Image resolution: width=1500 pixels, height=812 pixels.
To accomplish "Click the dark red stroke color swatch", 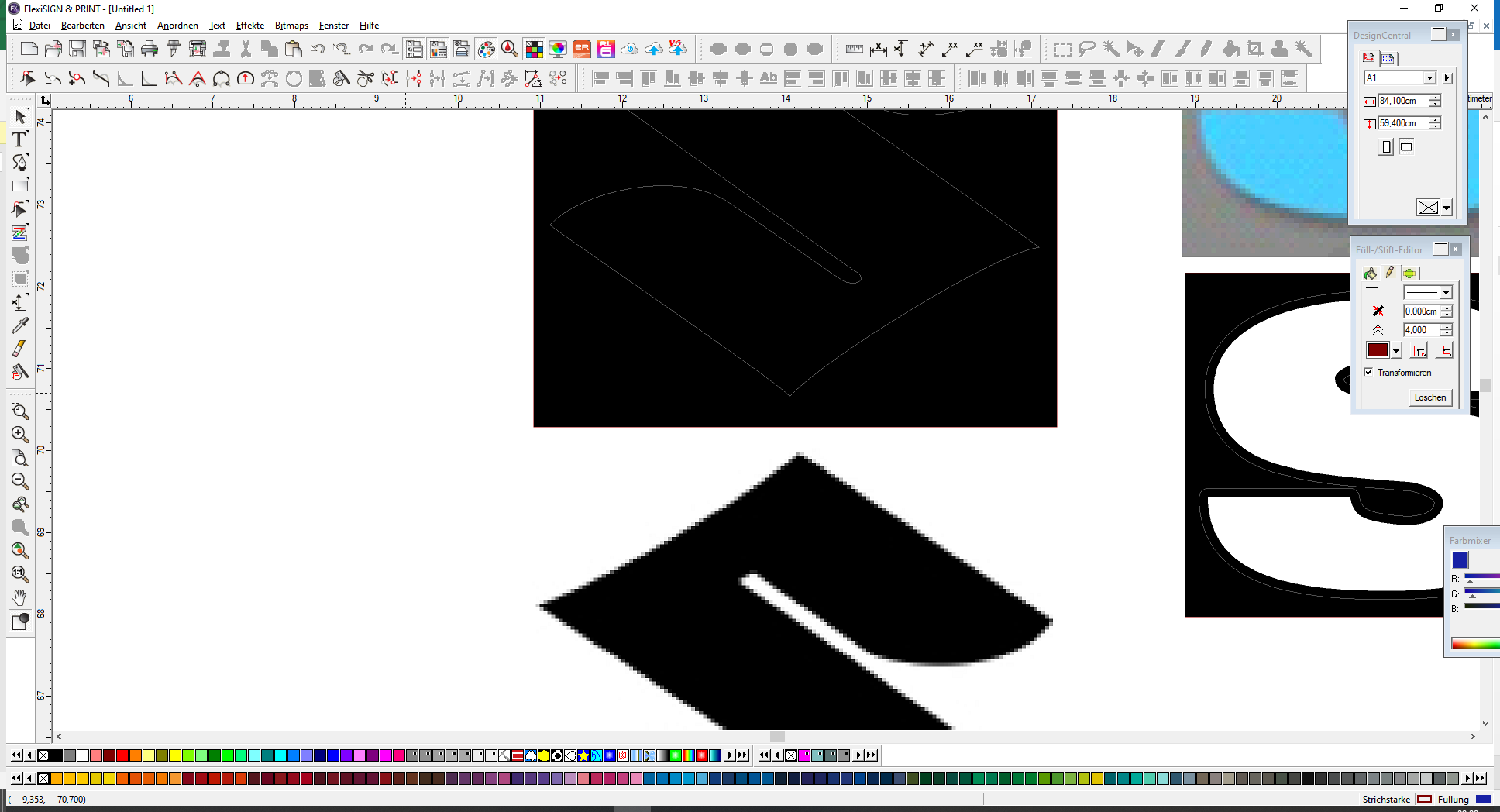I will [x=1378, y=350].
